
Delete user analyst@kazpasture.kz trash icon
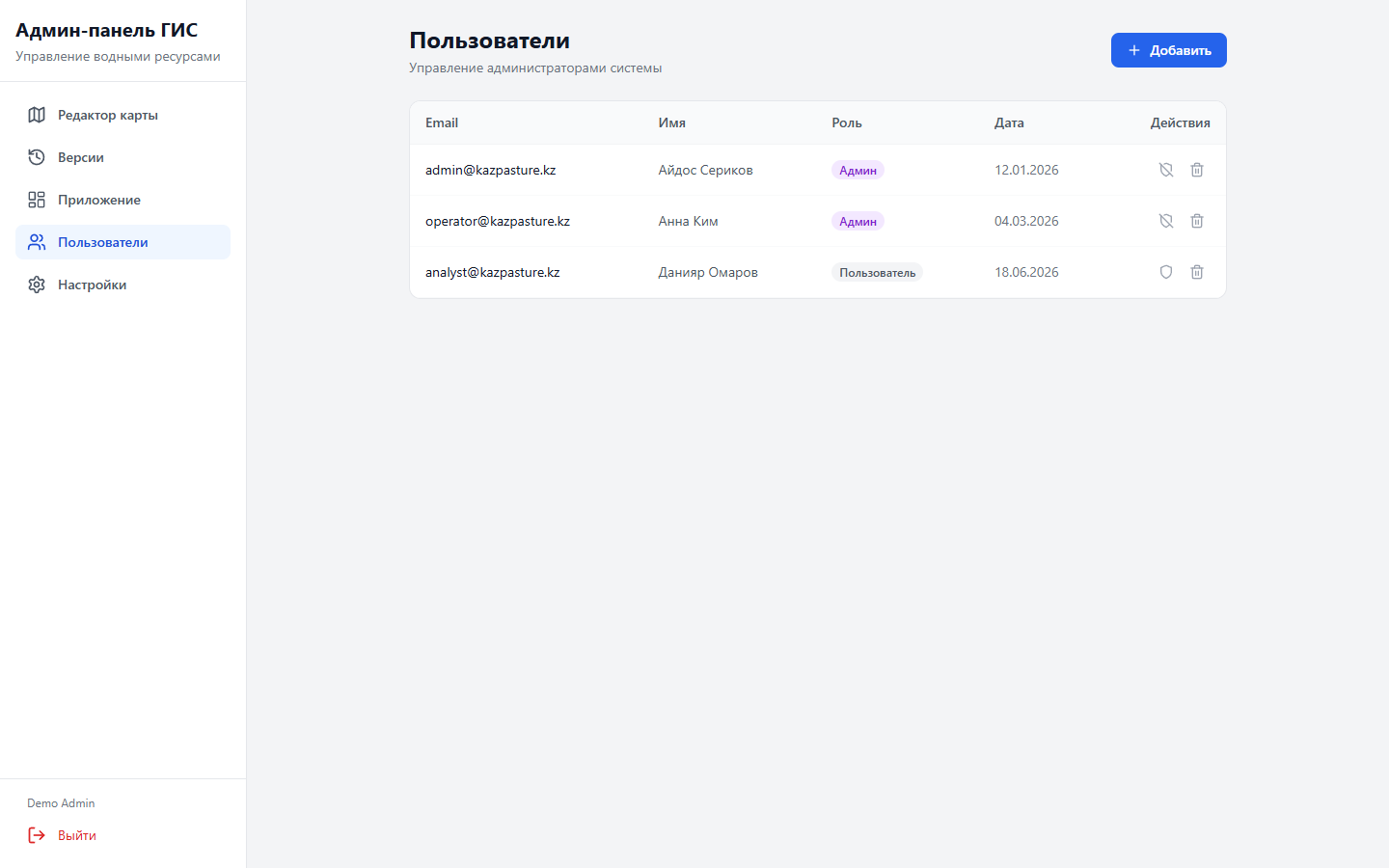click(1197, 272)
